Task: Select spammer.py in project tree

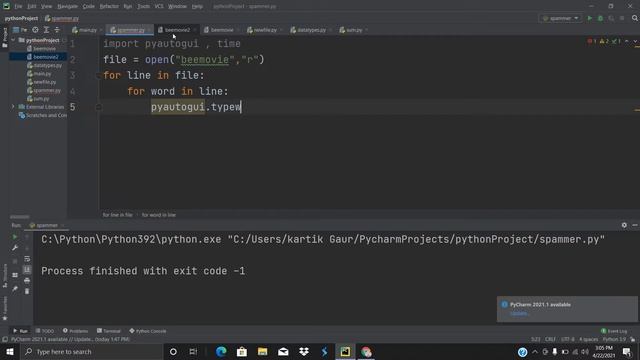Action: click(44, 90)
